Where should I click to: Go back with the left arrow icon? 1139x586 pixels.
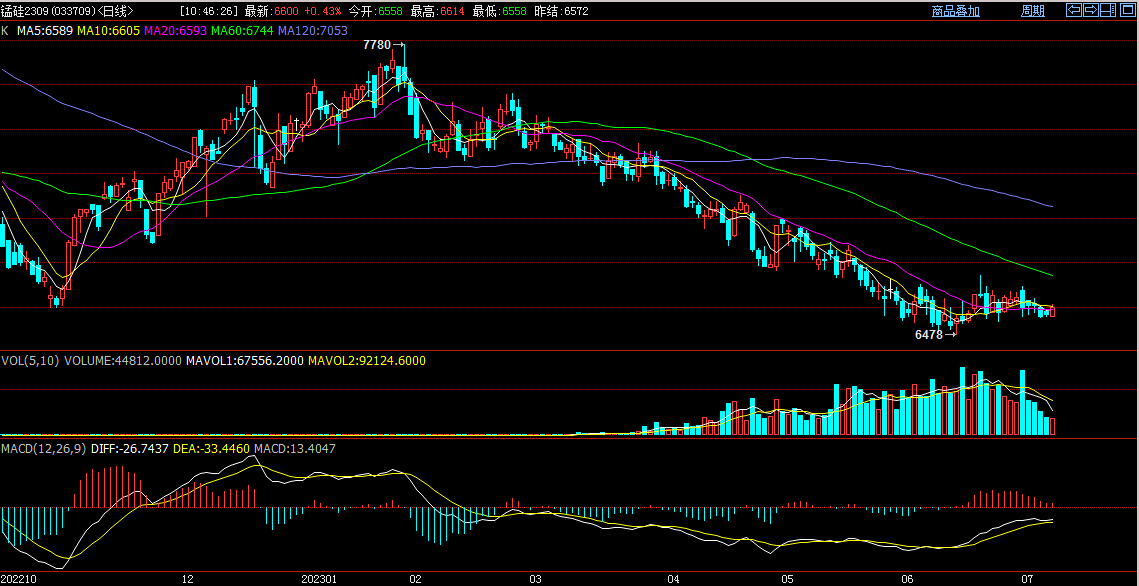(1074, 10)
